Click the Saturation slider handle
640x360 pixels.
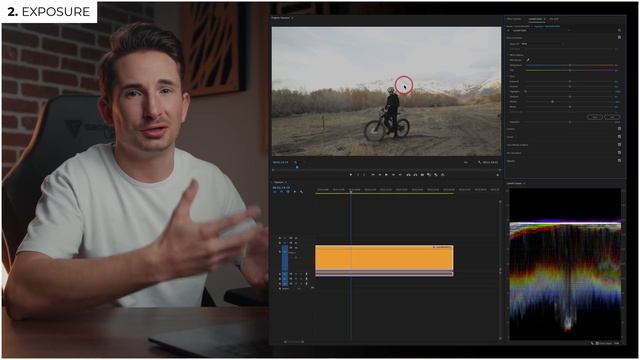(570, 122)
